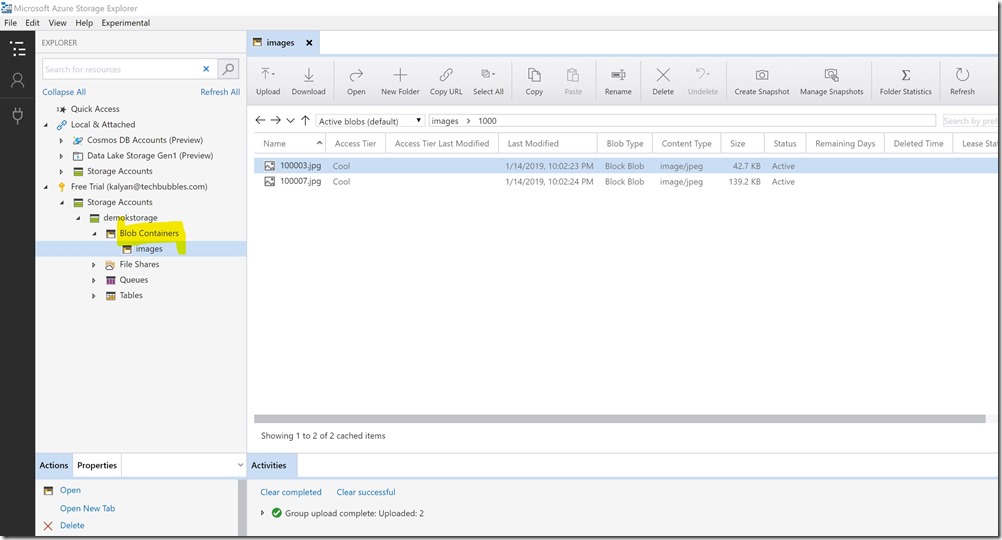Open the Experimental menu

click(125, 22)
